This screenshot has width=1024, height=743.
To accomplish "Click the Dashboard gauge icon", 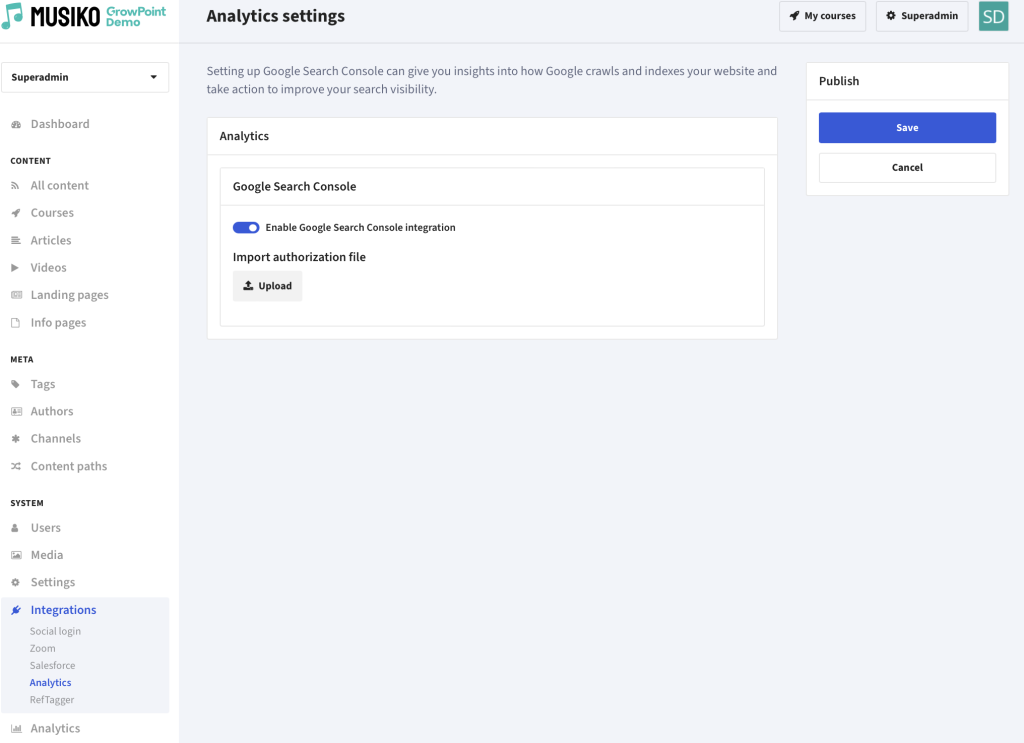I will click(x=16, y=125).
